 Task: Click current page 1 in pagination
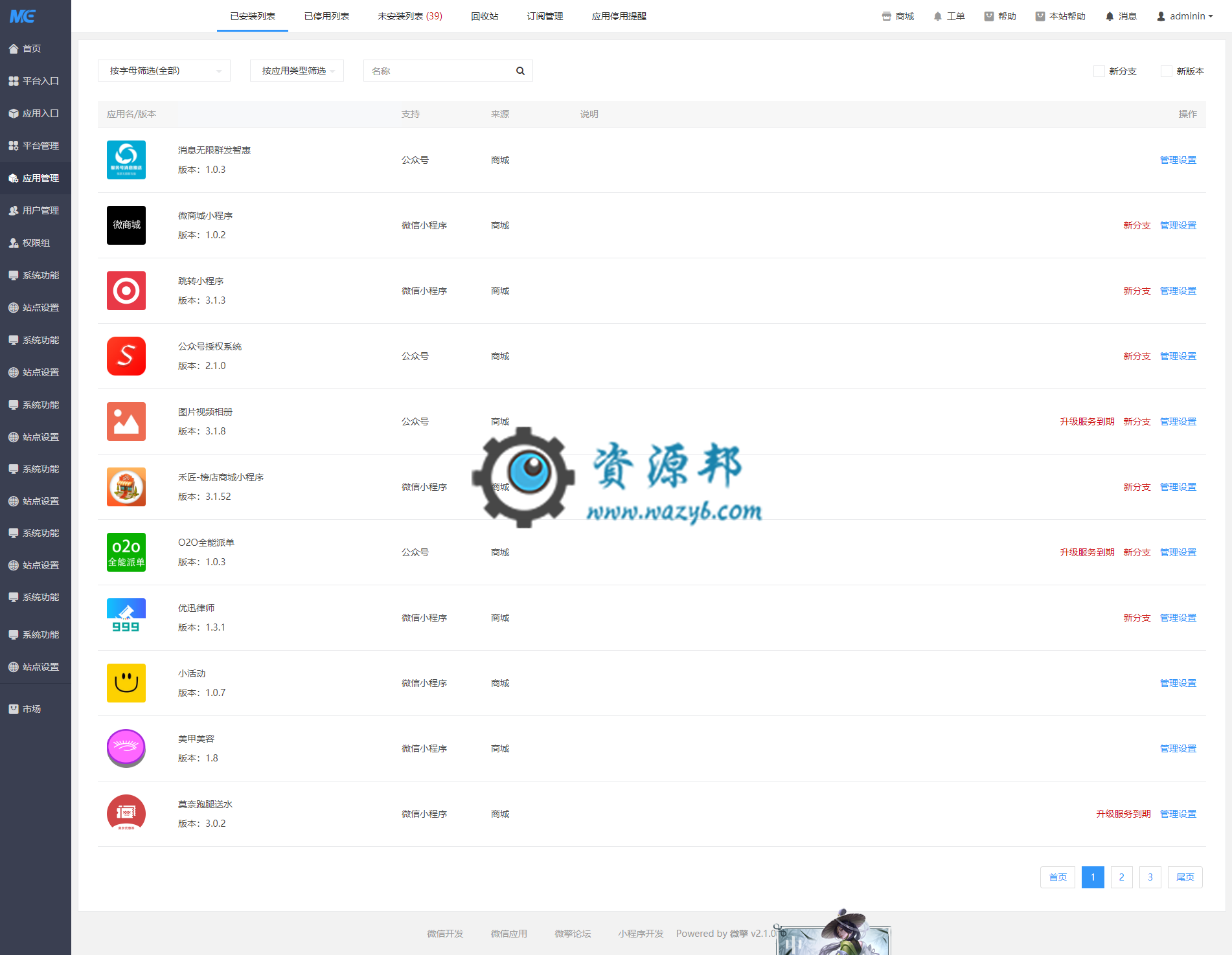(x=1093, y=877)
